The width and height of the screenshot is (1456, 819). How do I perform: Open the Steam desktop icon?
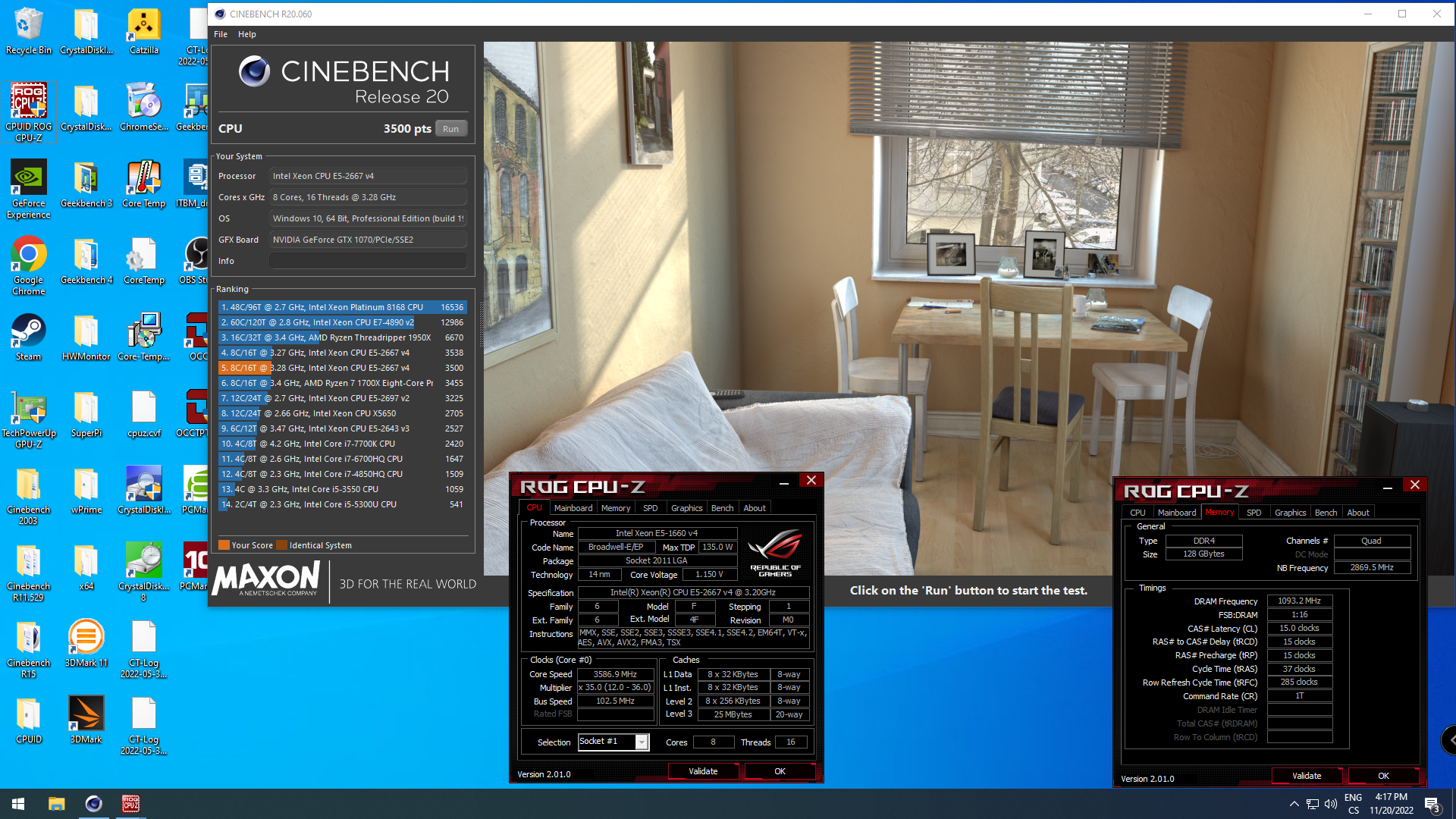point(29,337)
